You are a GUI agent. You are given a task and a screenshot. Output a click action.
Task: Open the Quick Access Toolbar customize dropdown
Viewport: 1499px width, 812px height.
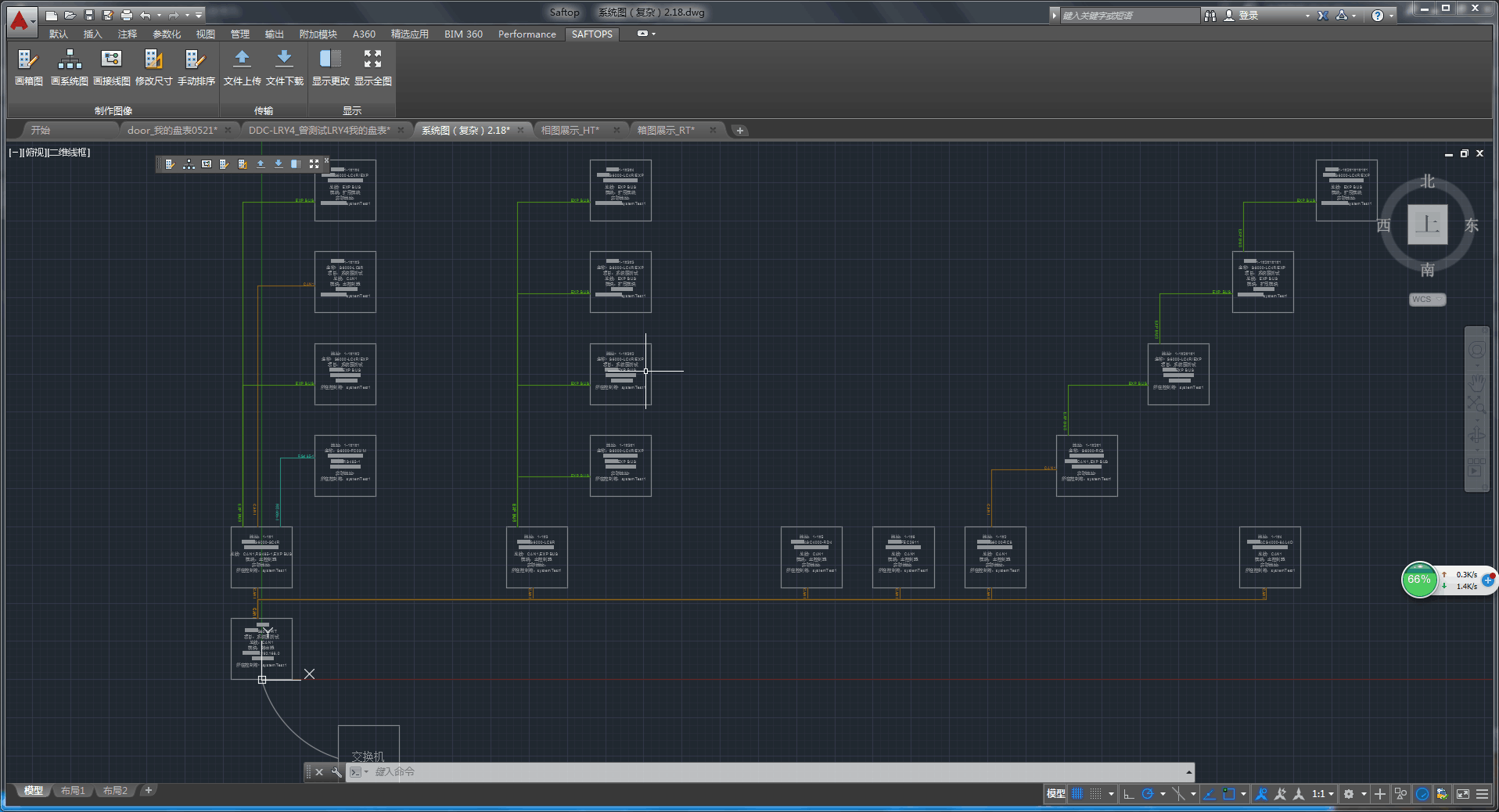click(200, 15)
